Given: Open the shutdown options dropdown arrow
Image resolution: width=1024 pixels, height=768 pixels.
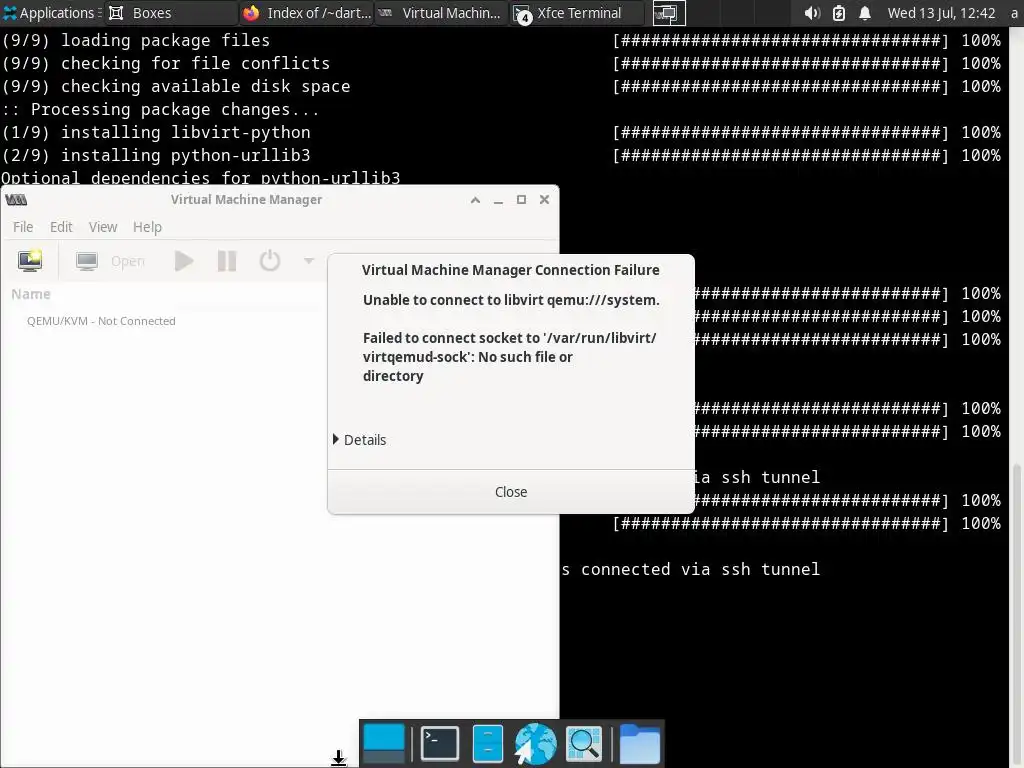Looking at the screenshot, I should (309, 261).
